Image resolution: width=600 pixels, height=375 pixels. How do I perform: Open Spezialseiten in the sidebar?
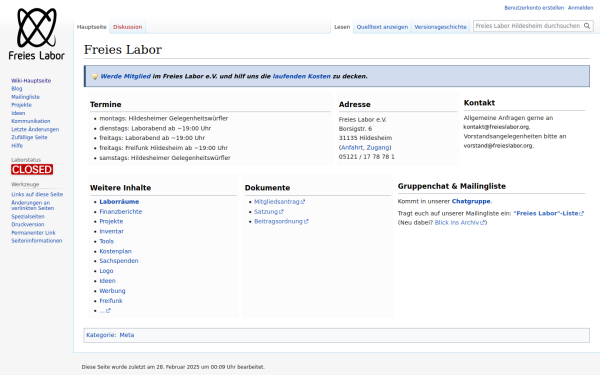(x=28, y=217)
